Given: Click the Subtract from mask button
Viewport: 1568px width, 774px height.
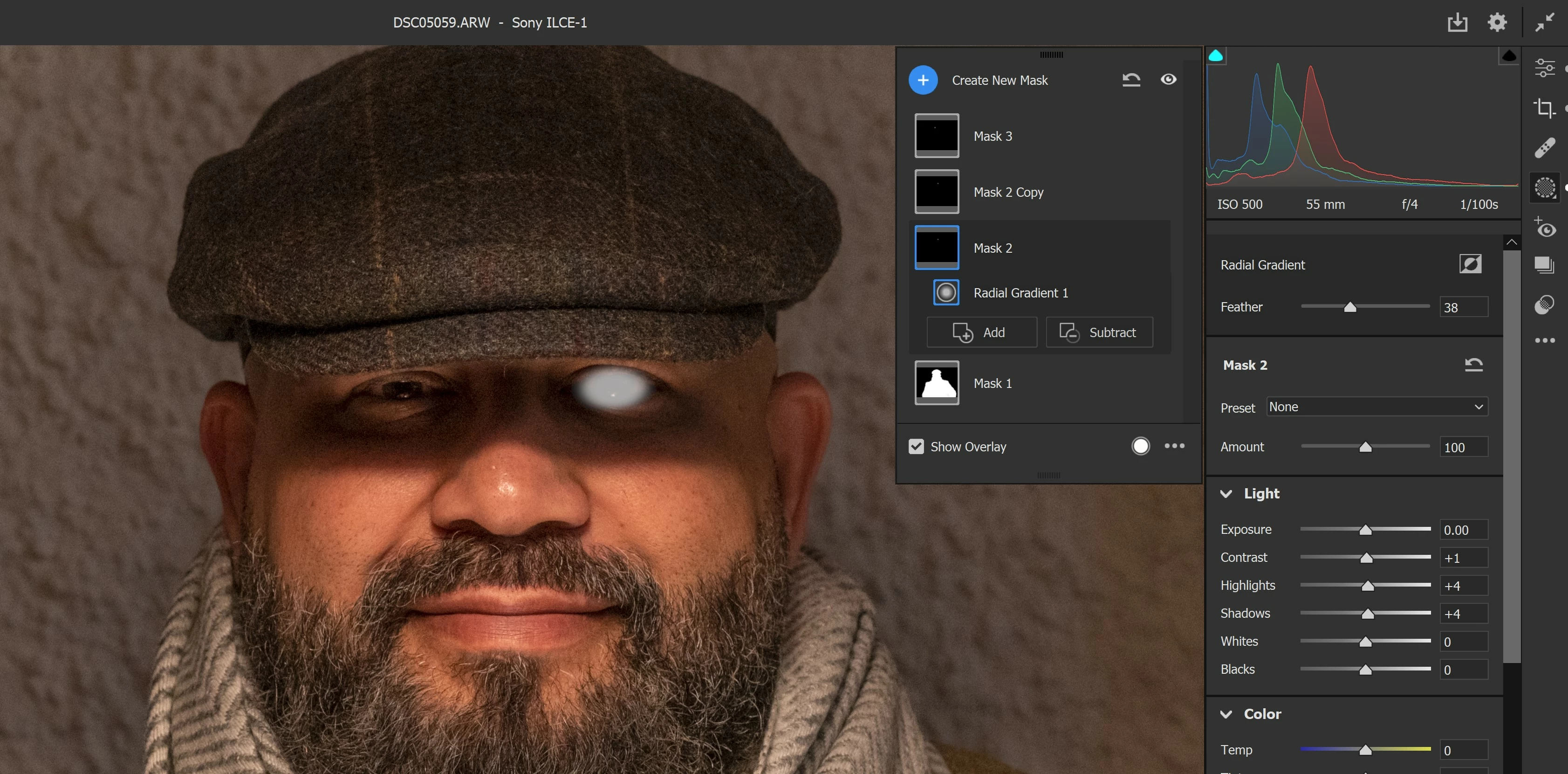Looking at the screenshot, I should [x=1099, y=332].
